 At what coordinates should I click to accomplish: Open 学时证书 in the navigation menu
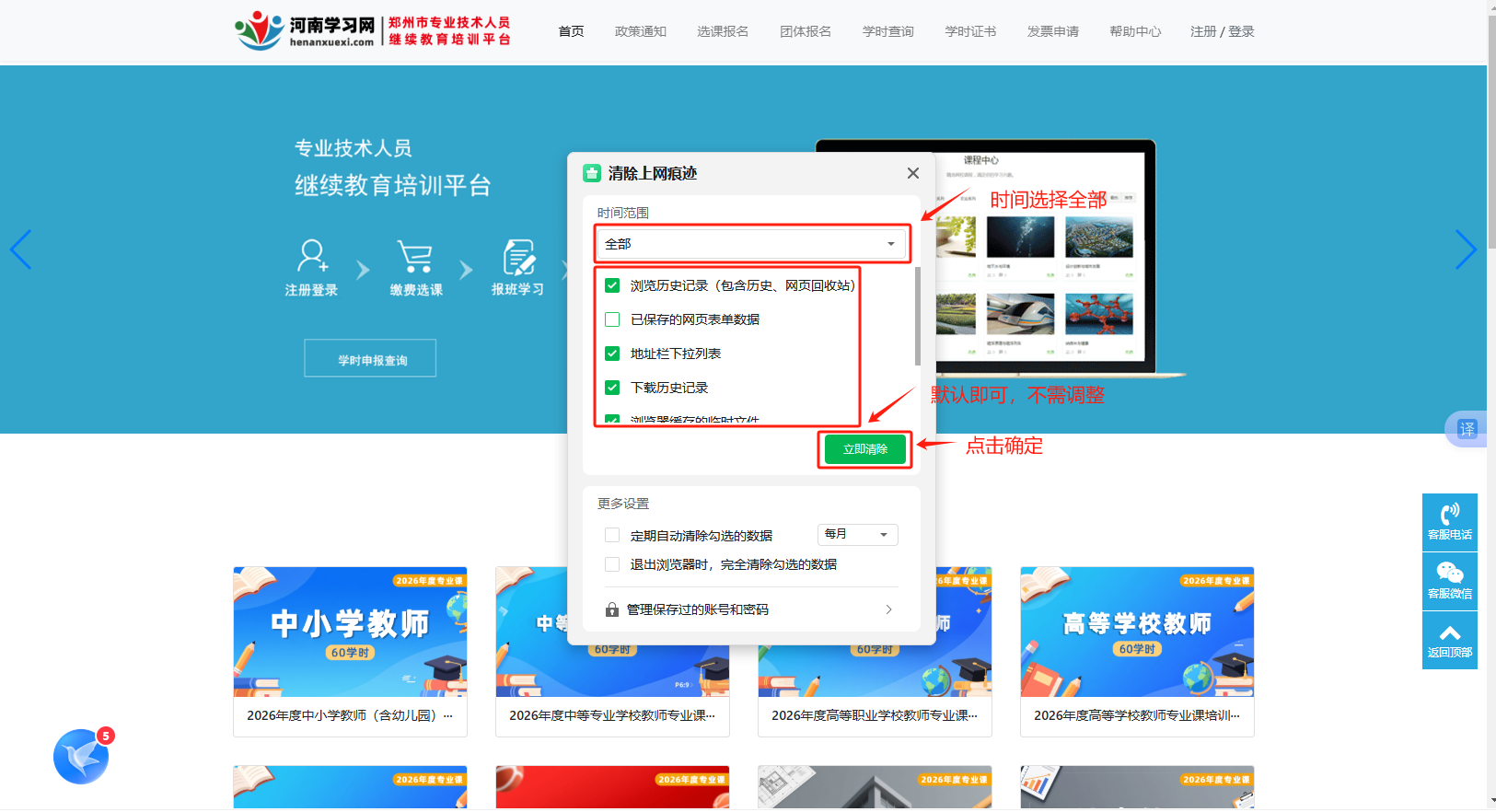tap(970, 31)
